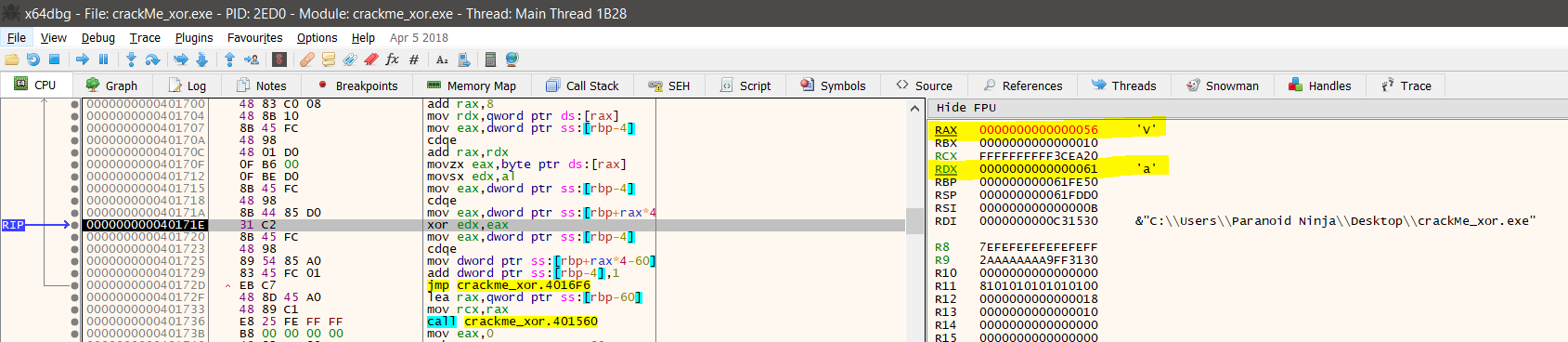
Task: Open Patches with the bandage icon
Action: 307,59
